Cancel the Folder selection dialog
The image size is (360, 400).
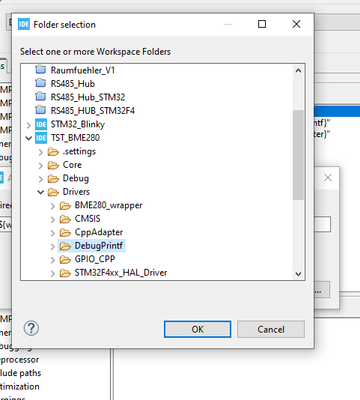[x=271, y=329]
